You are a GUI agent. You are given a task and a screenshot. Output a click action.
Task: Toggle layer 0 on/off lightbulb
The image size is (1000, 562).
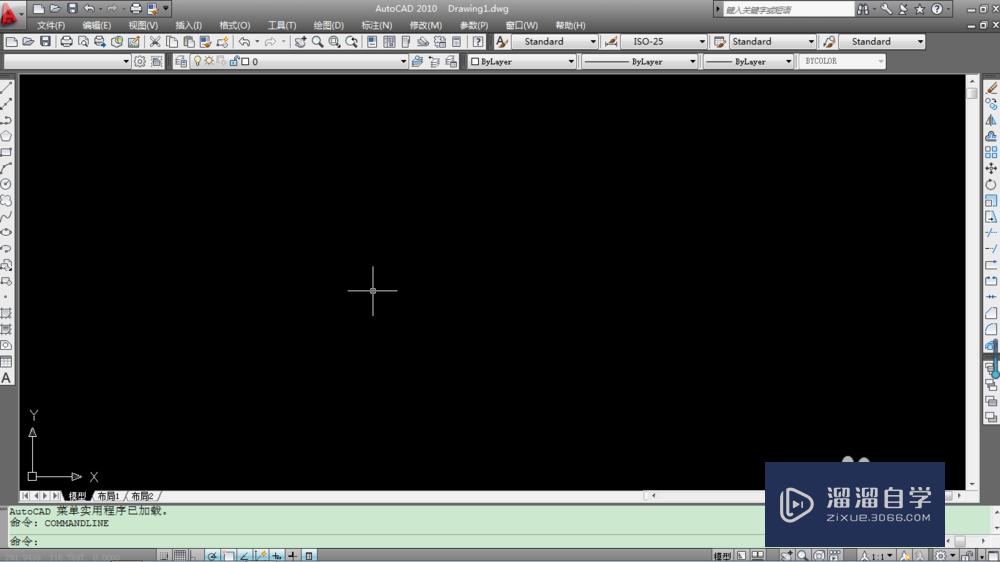197,61
